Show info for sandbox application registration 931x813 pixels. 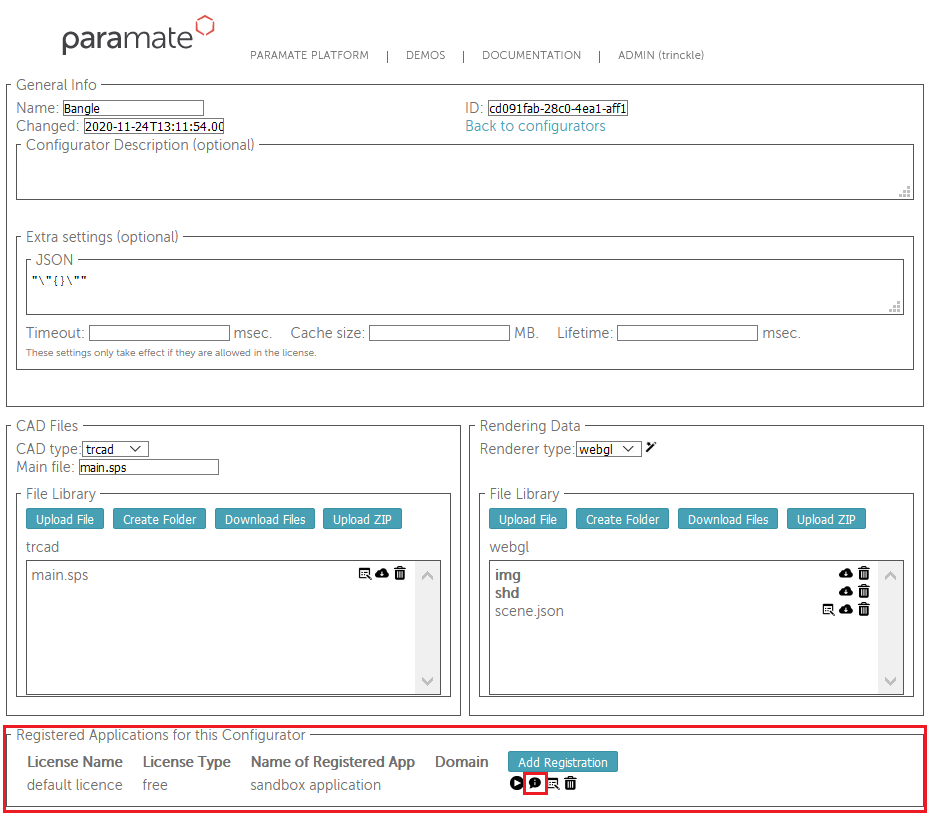(534, 783)
